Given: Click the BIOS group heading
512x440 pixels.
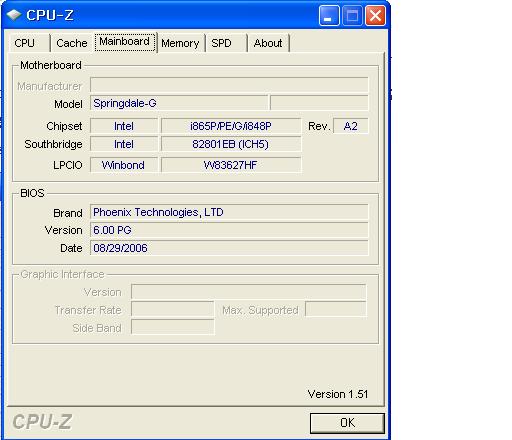Looking at the screenshot, I should click(x=32, y=193).
